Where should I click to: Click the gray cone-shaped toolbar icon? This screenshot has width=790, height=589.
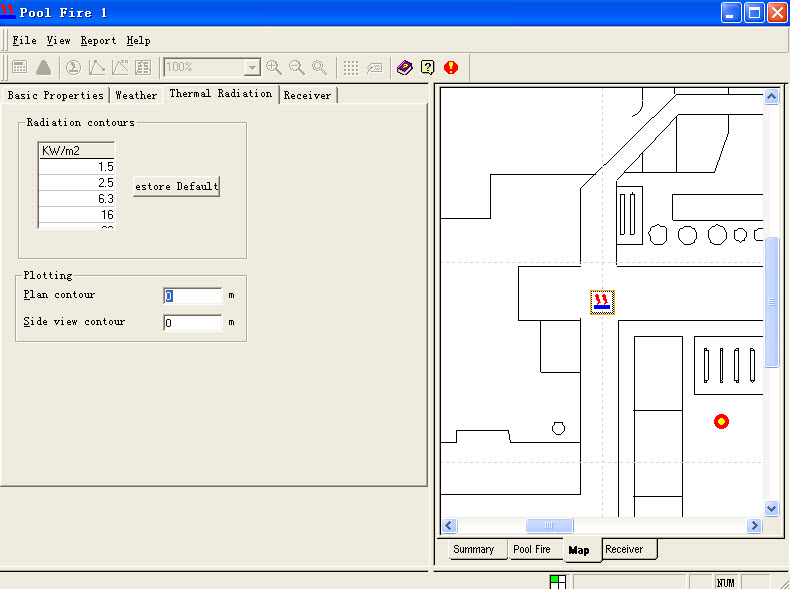[x=43, y=68]
